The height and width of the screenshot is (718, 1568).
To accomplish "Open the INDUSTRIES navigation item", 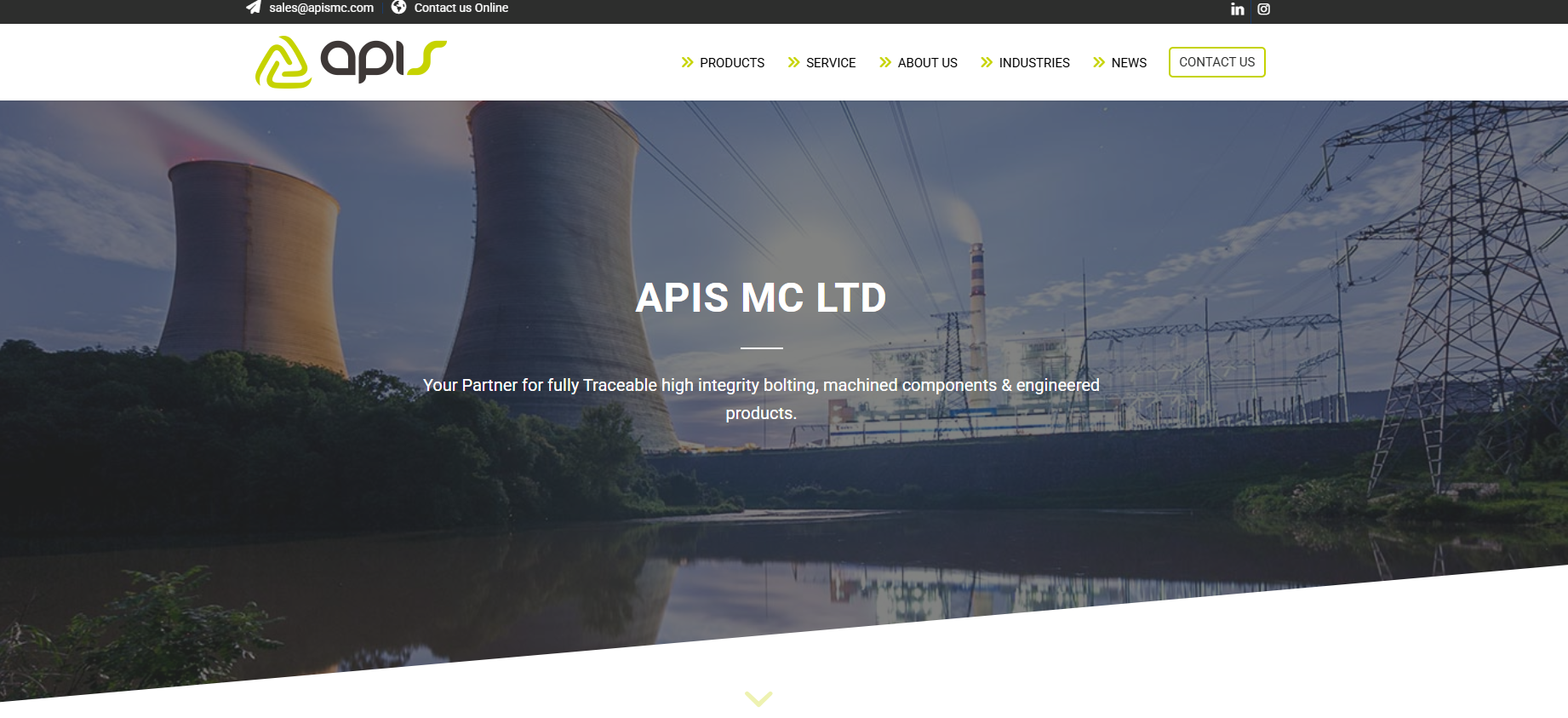I will tap(1033, 63).
